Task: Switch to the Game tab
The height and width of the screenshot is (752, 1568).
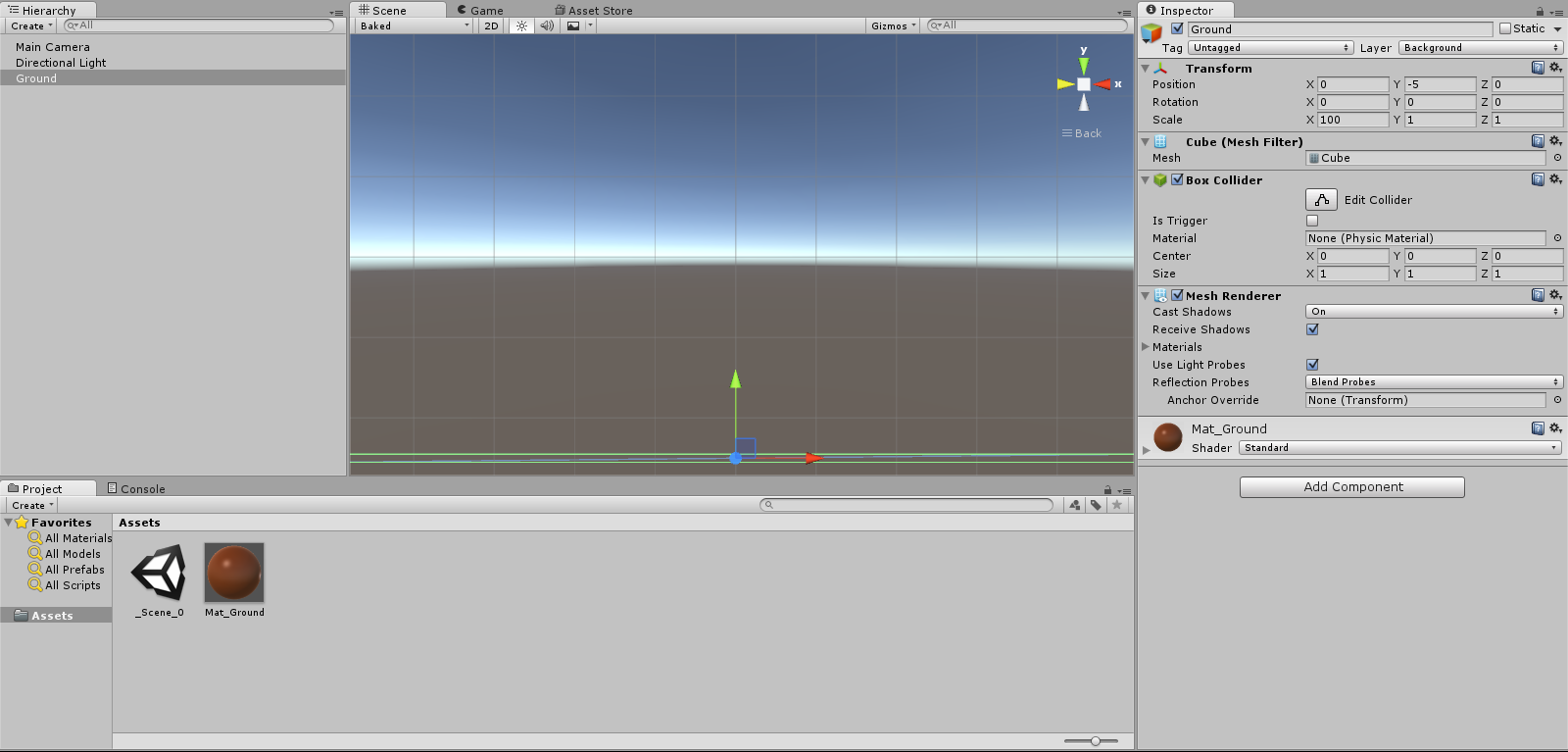Action: click(x=480, y=11)
